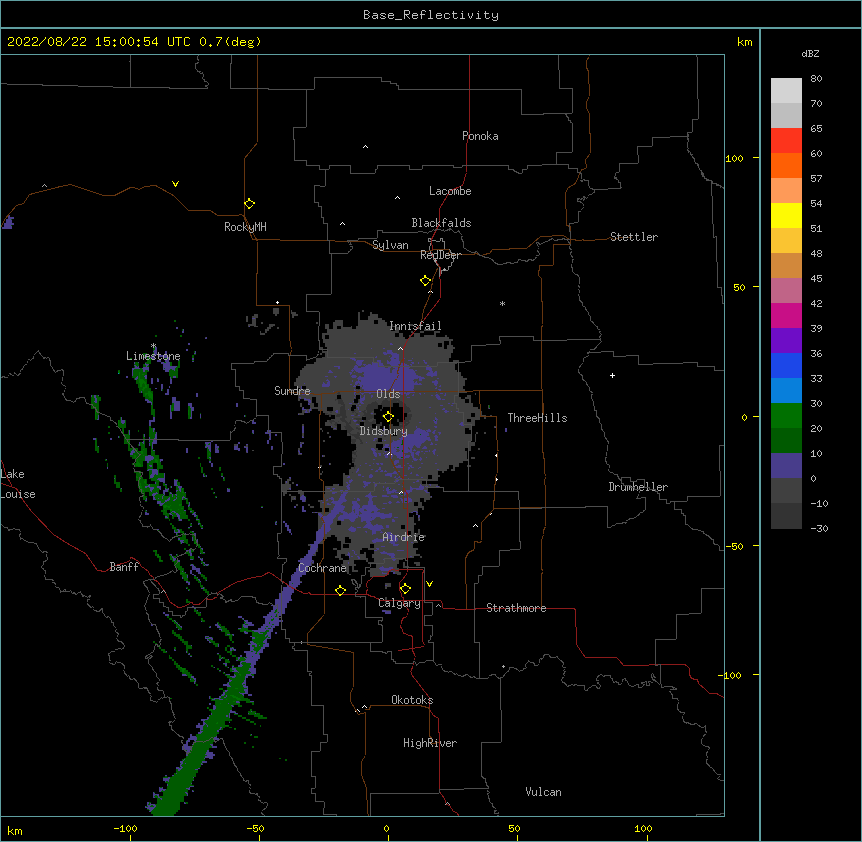
Task: Click the Limestone label
Action: point(153,356)
